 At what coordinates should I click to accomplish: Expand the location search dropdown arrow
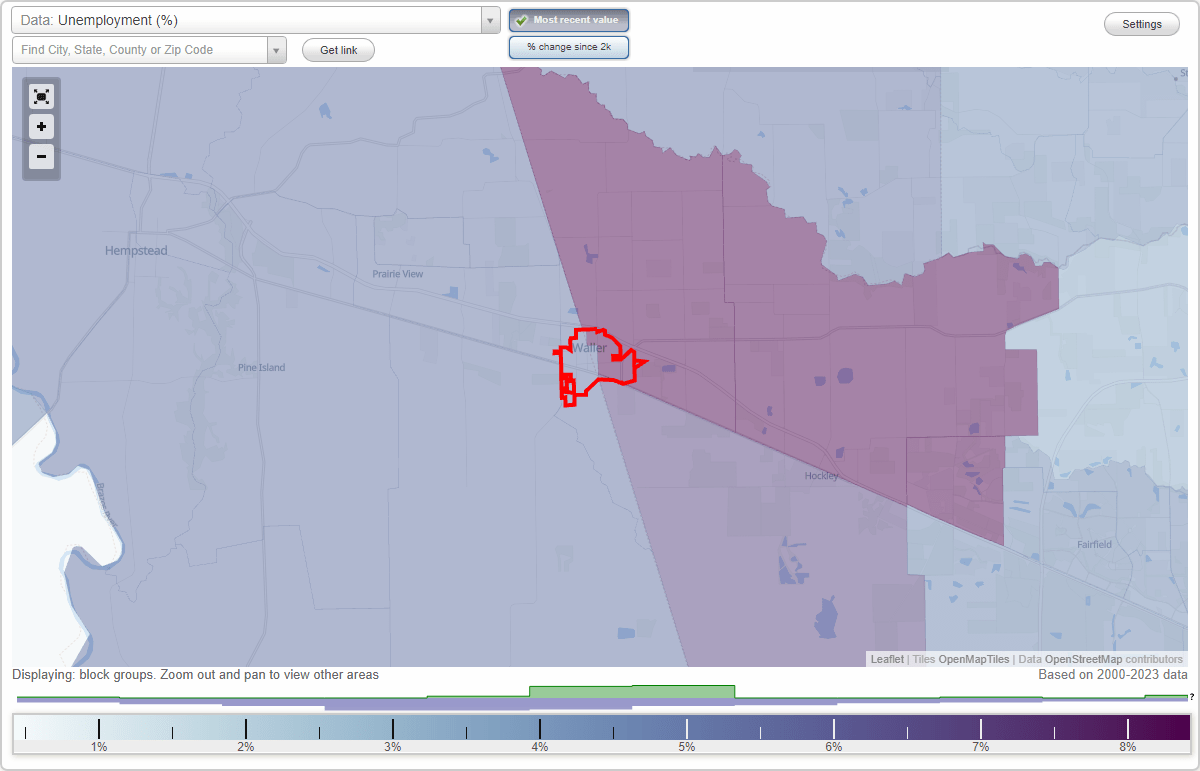point(277,49)
